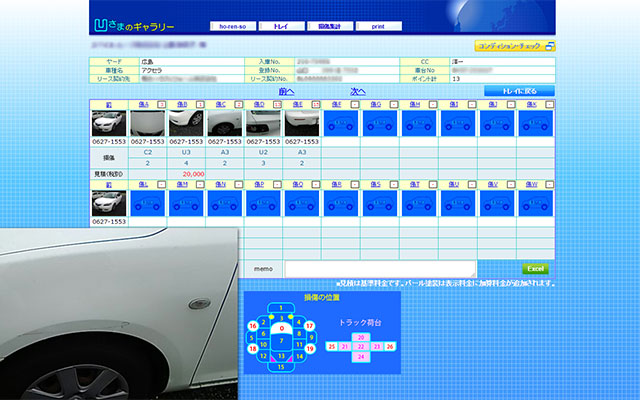Click the blue car placeholder under 傷J

pyautogui.click(x=497, y=123)
